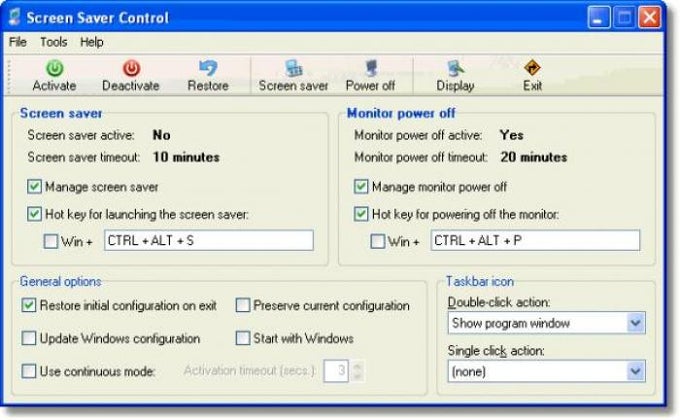Close the Screen Saver Control window
Screen dimensions: 680x420
[x=650, y=18]
